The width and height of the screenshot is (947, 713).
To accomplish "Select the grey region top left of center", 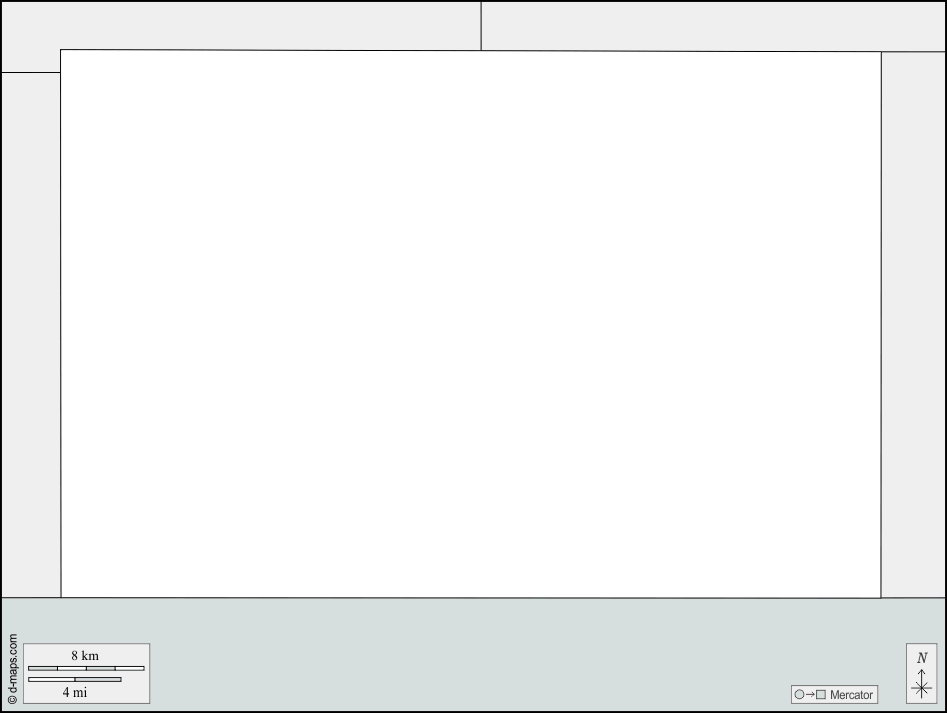I will tap(242, 25).
